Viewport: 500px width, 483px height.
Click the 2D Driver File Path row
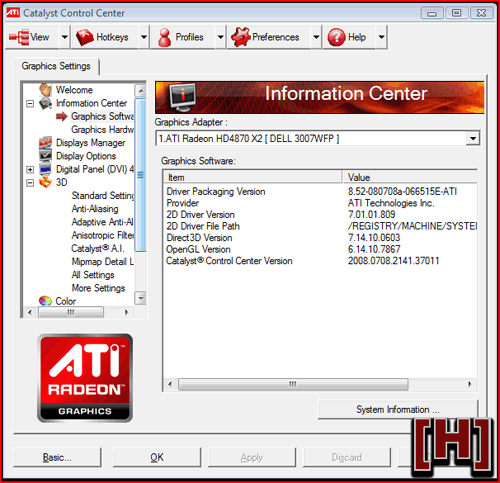pyautogui.click(x=320, y=226)
